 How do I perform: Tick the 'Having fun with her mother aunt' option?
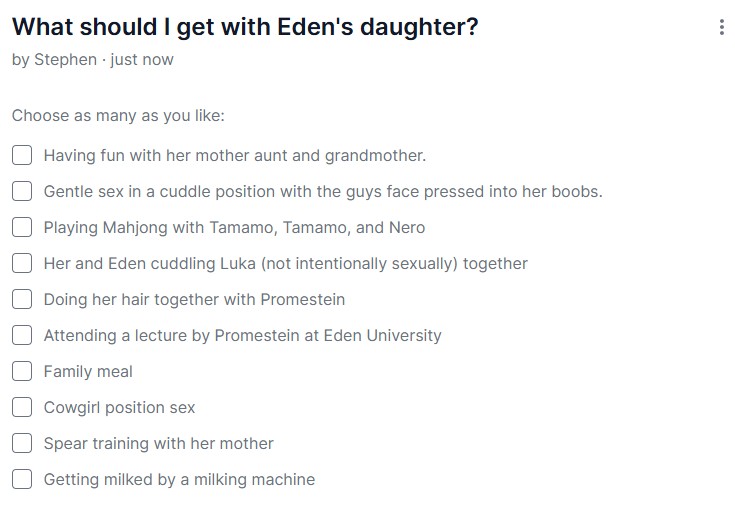click(x=22, y=155)
